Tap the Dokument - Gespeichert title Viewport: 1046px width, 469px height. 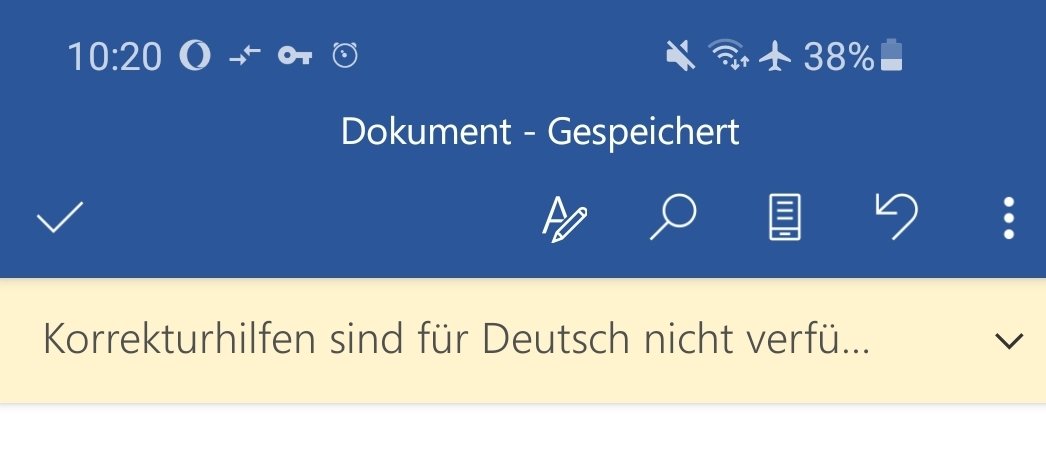click(x=540, y=131)
